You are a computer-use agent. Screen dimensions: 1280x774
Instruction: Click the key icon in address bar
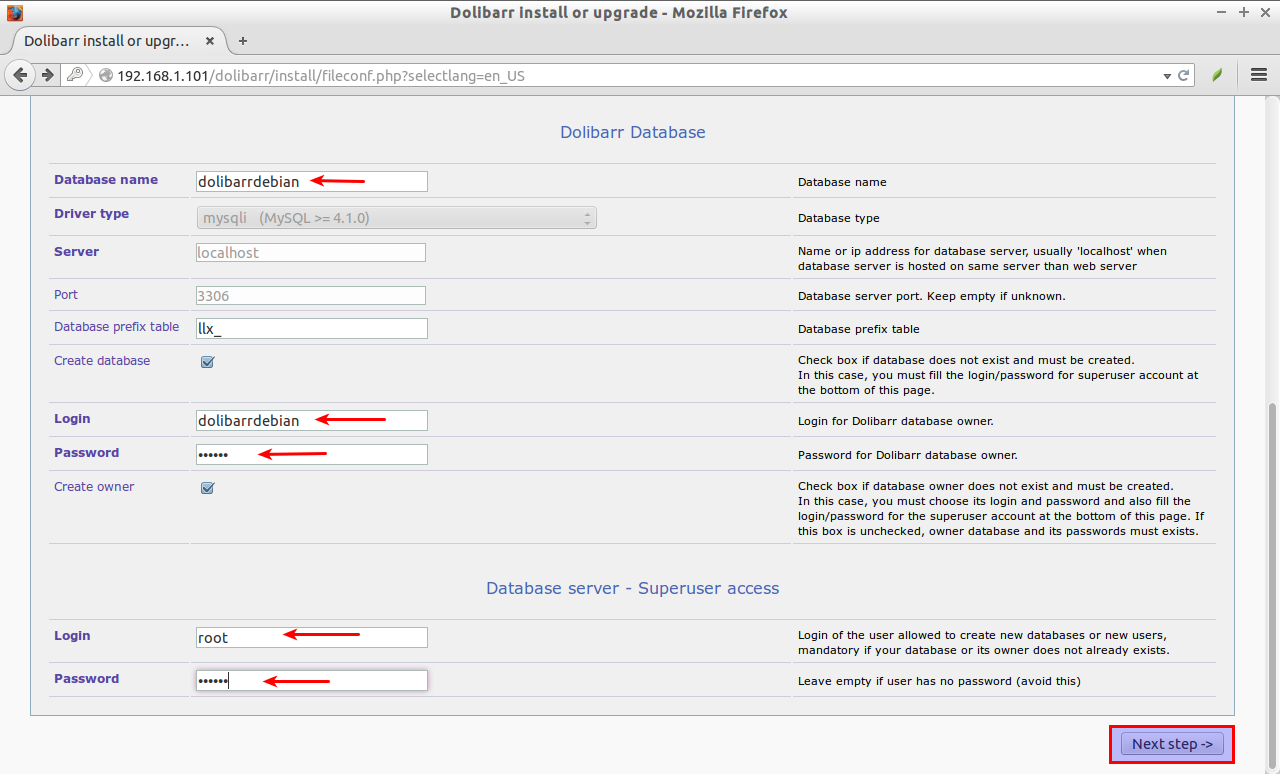point(75,75)
